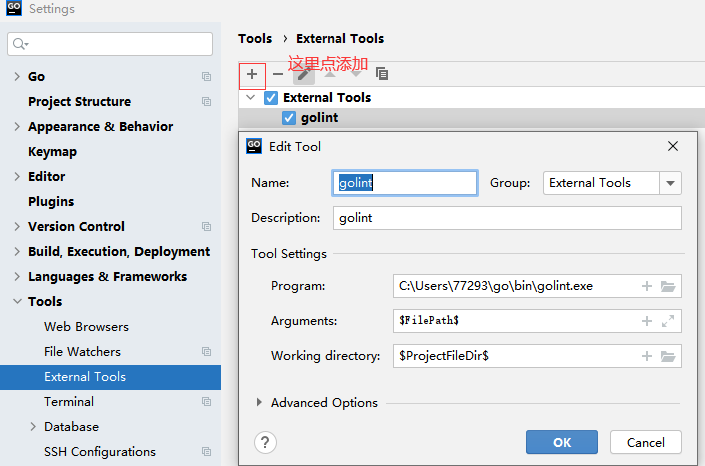Expand Advanced Options section
This screenshot has width=705, height=466.
coord(259,402)
